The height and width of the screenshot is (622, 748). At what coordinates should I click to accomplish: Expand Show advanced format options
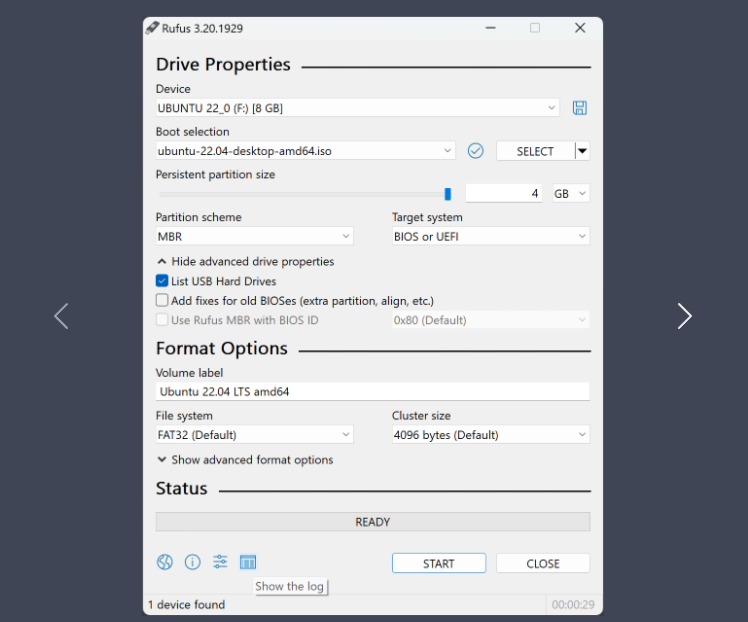[245, 460]
